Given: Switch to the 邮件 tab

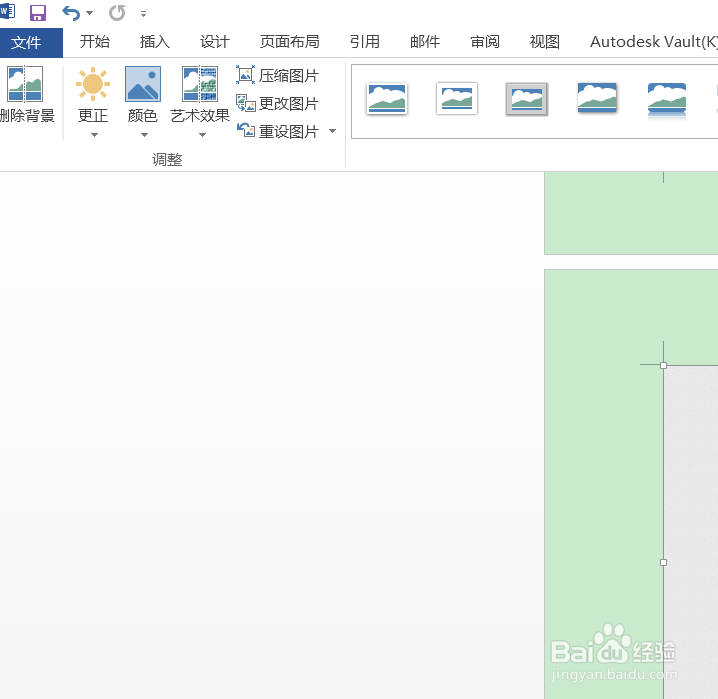Looking at the screenshot, I should tap(425, 42).
